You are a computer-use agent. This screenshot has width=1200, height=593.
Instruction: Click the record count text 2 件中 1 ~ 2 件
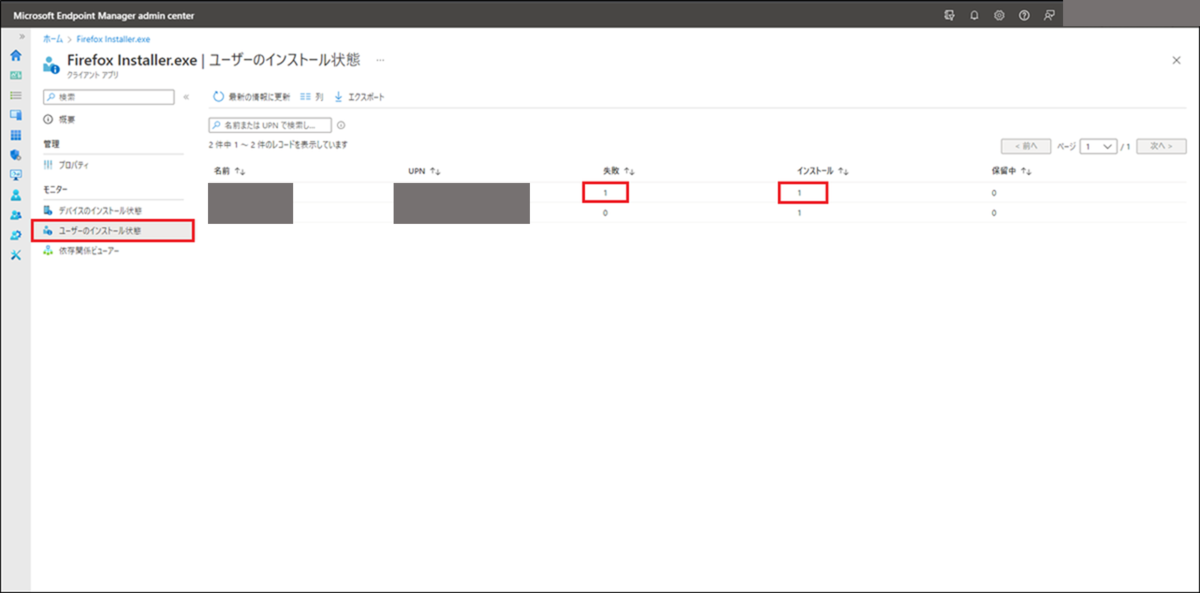tap(278, 145)
